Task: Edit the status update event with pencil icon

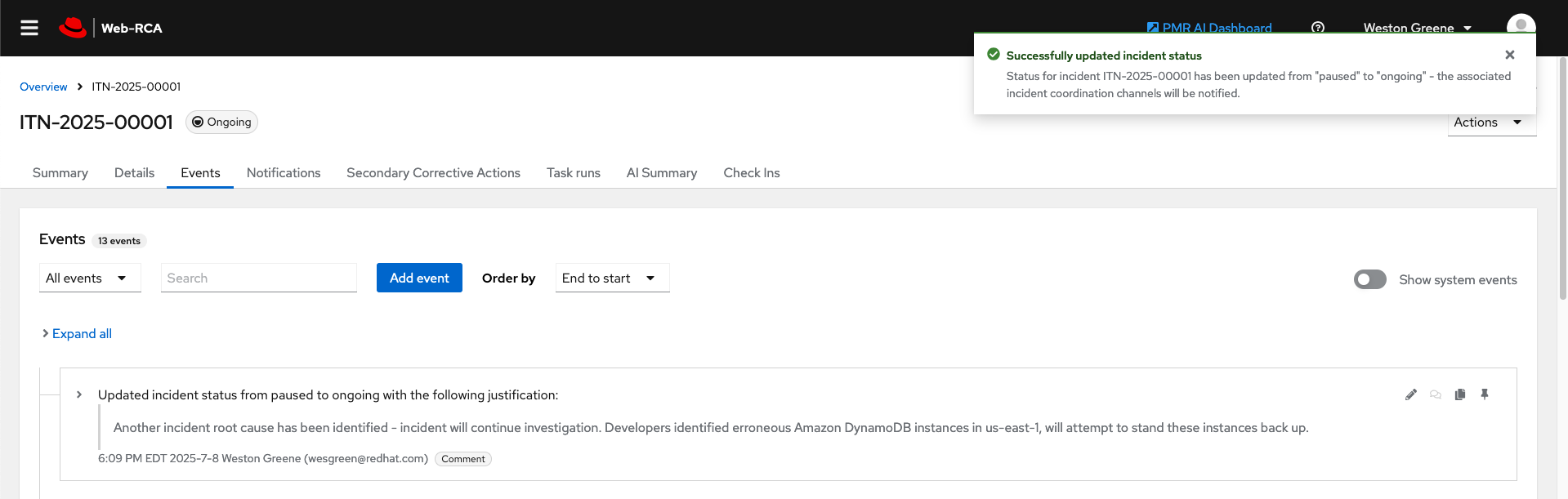Action: pyautogui.click(x=1411, y=394)
